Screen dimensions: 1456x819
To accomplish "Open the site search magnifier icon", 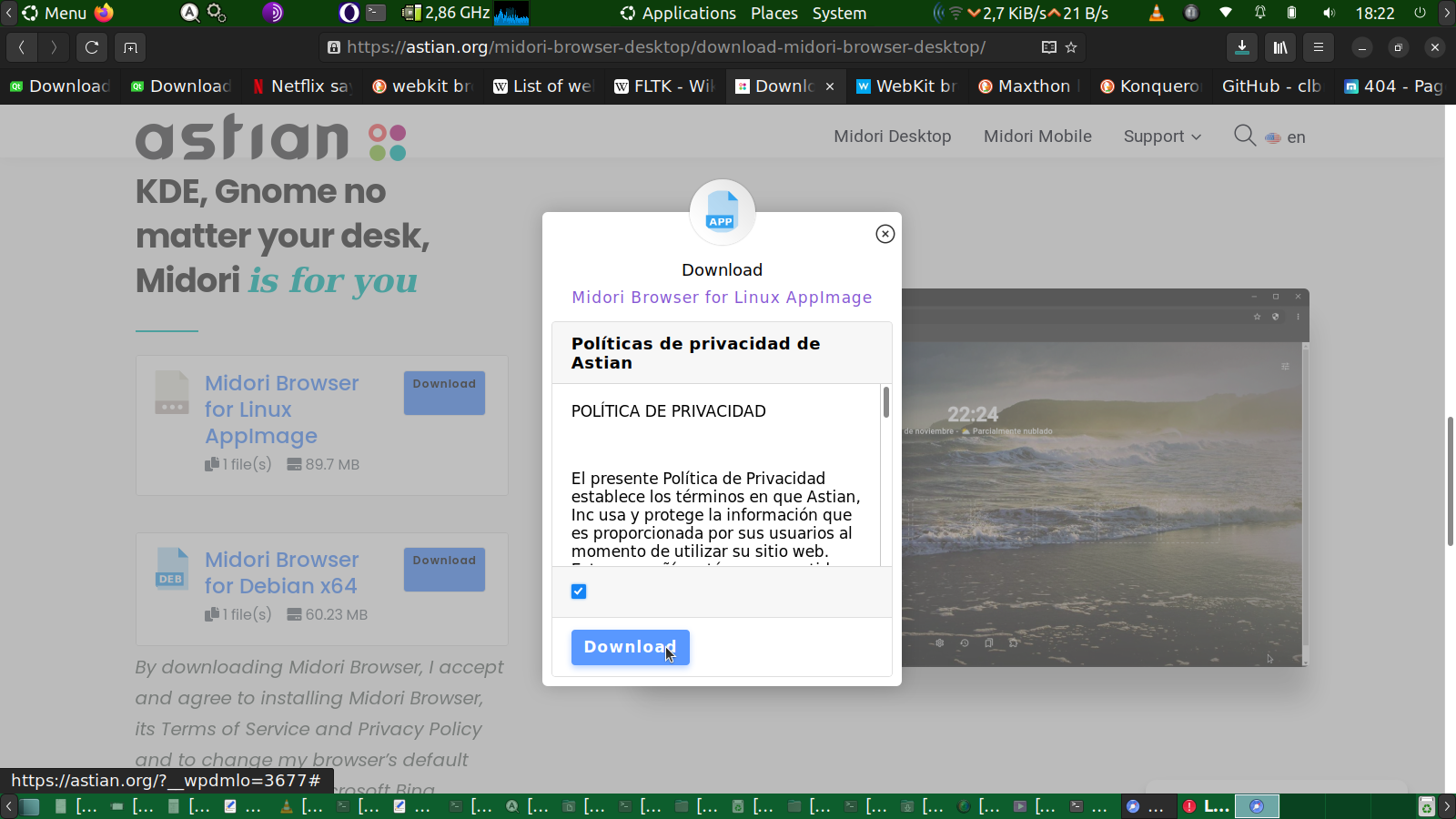I will coord(1244,136).
